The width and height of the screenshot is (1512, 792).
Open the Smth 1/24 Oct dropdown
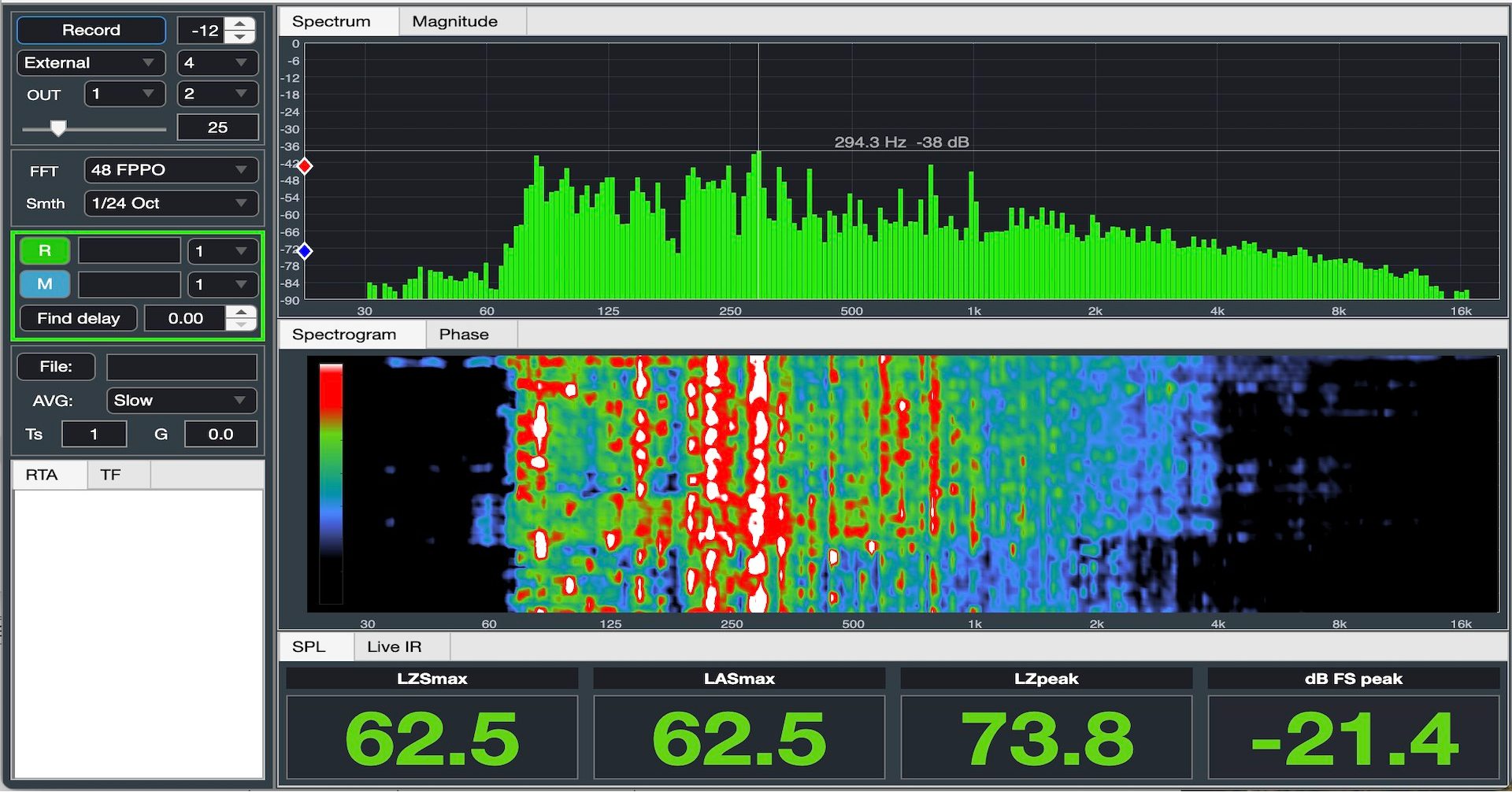pos(171,203)
